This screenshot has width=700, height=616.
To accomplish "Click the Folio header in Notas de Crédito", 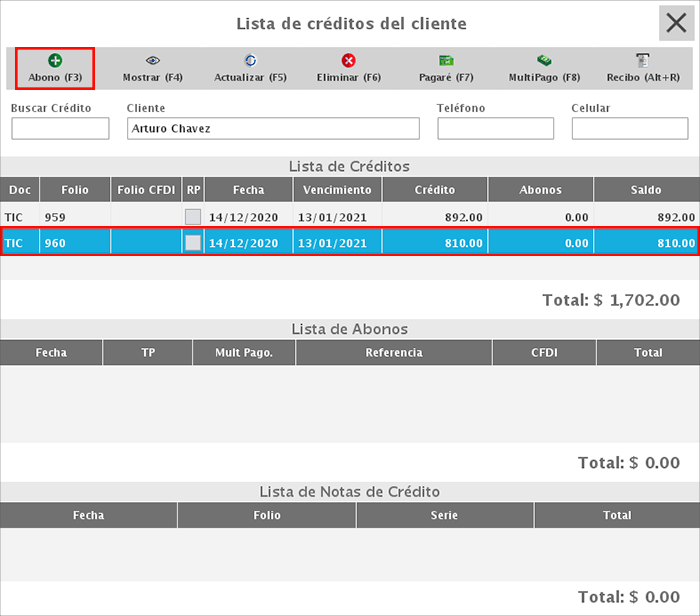I will (x=267, y=515).
